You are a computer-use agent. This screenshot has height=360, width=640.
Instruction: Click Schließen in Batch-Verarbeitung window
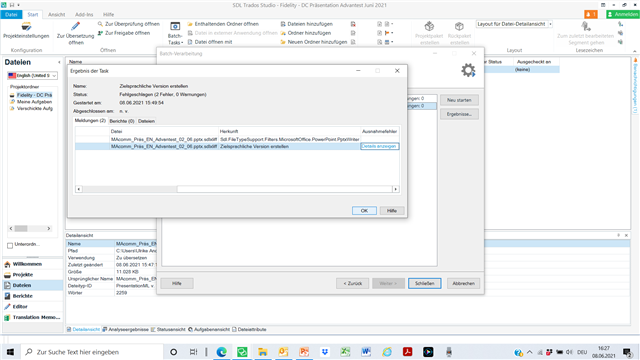(424, 283)
